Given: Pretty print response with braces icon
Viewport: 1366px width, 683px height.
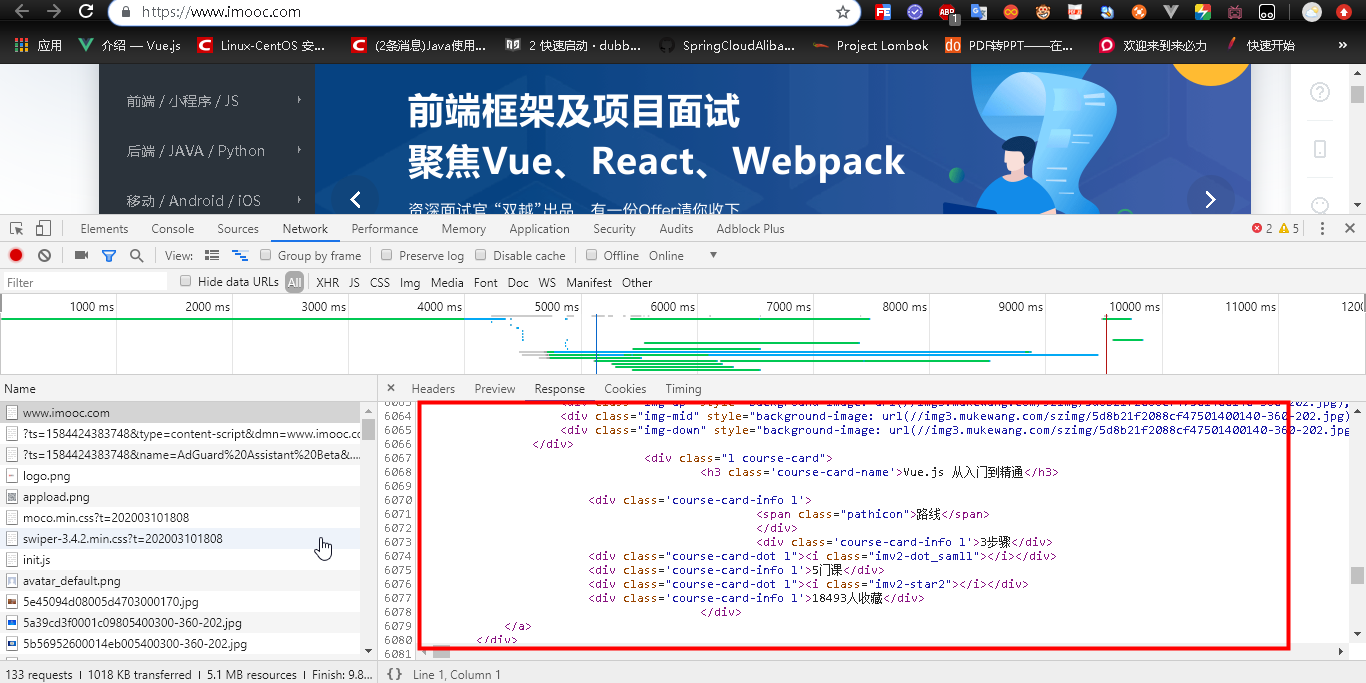Looking at the screenshot, I should pos(394,674).
